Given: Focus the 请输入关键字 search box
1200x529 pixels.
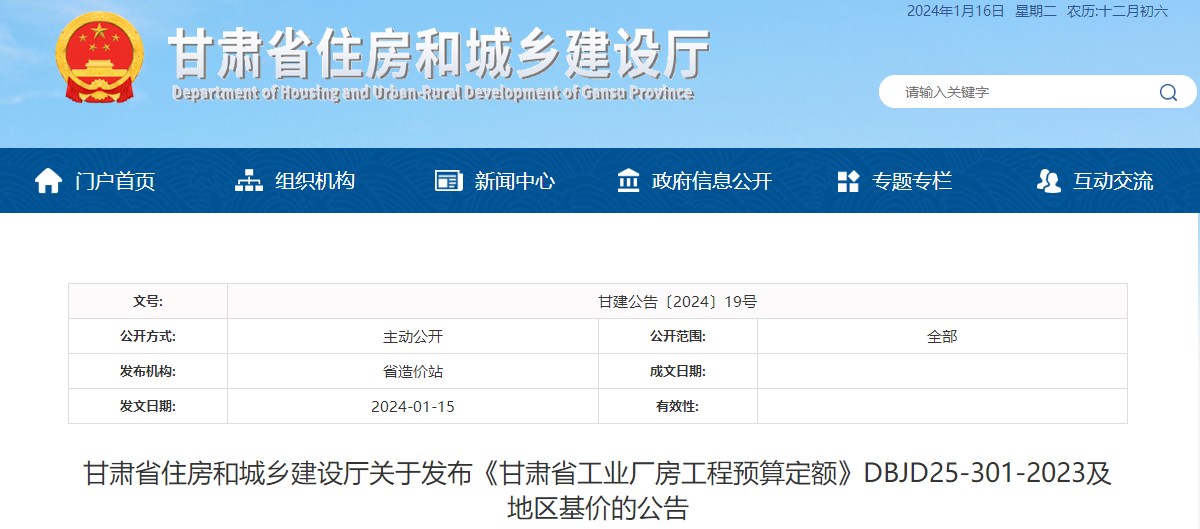Looking at the screenshot, I should [x=1020, y=92].
